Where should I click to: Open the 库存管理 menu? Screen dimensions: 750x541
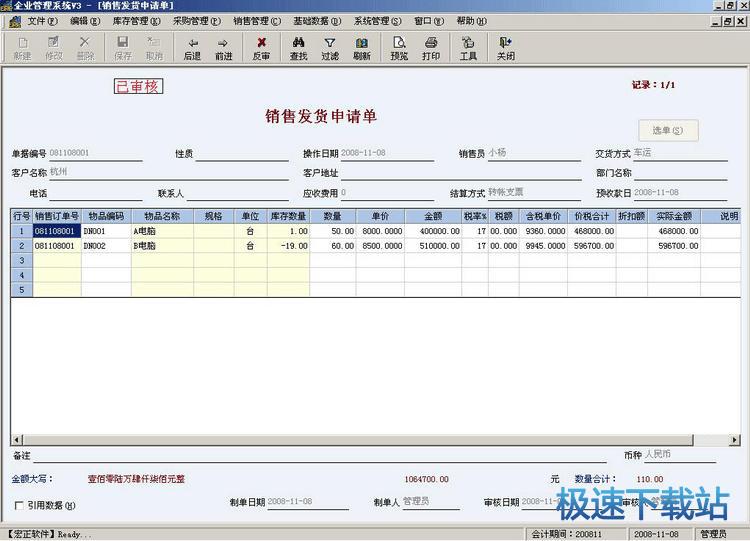coord(136,21)
